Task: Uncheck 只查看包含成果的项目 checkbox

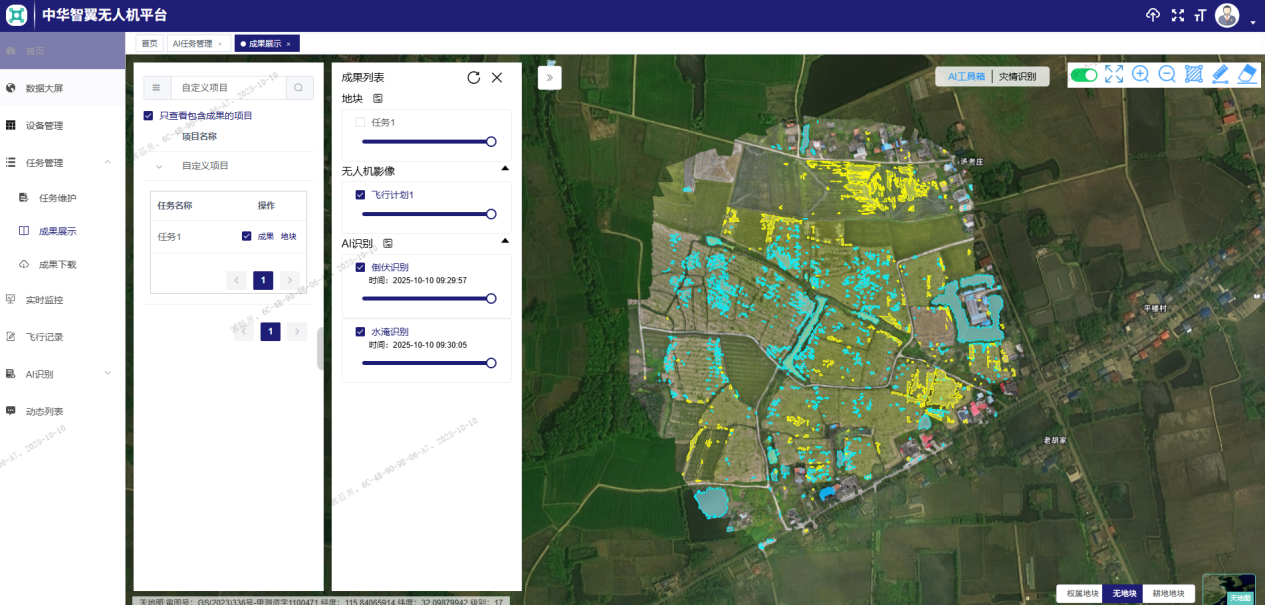Action: 149,116
